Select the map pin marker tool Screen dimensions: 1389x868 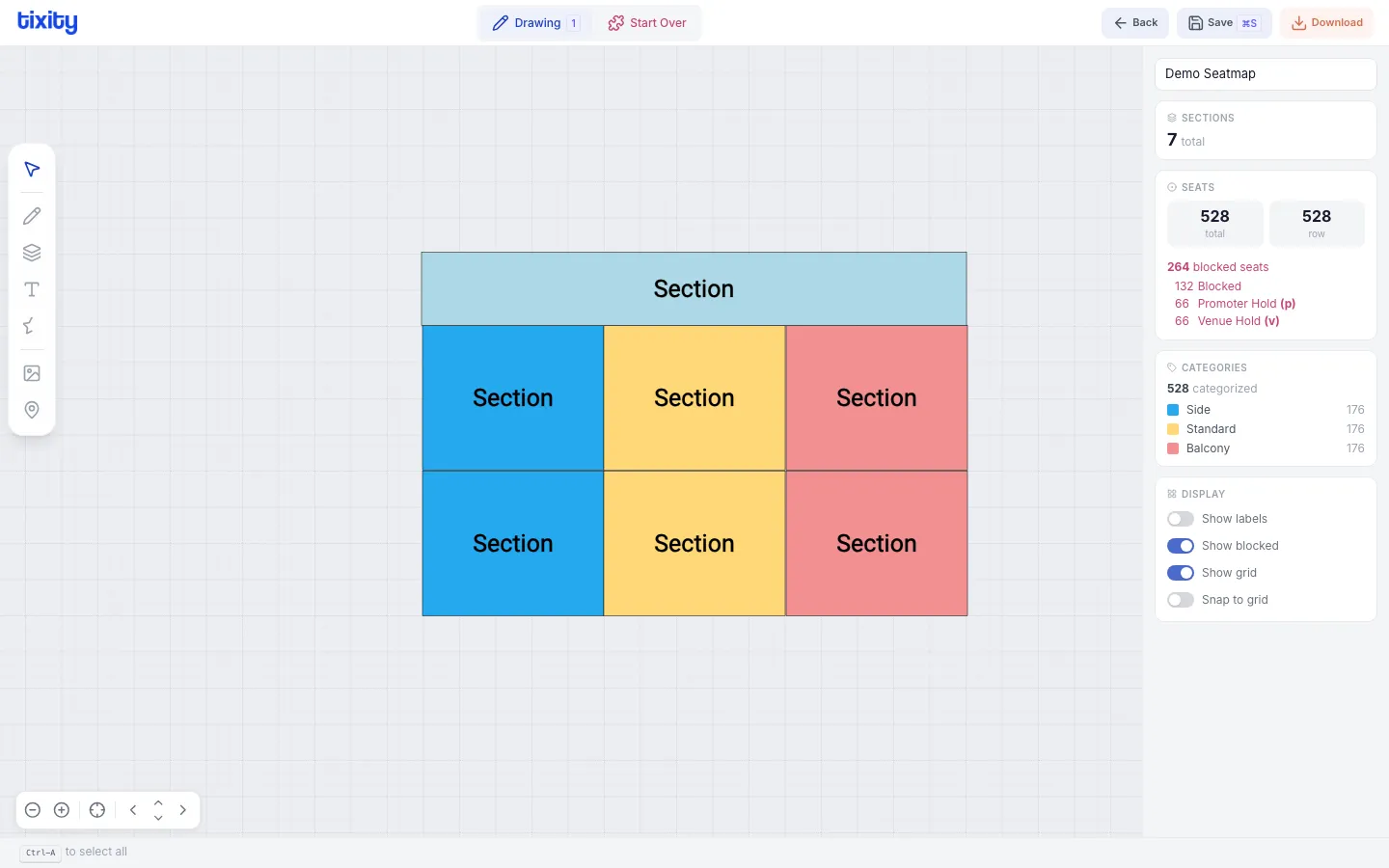tap(32, 410)
